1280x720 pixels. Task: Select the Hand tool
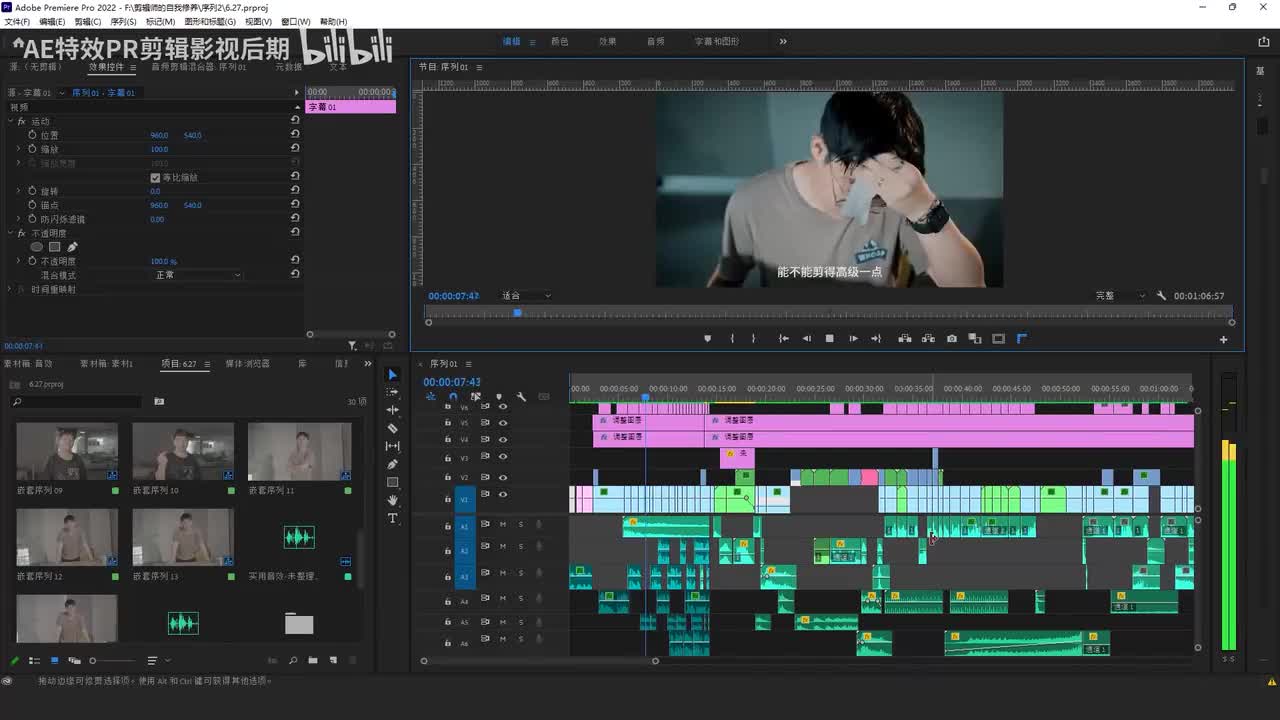392,500
